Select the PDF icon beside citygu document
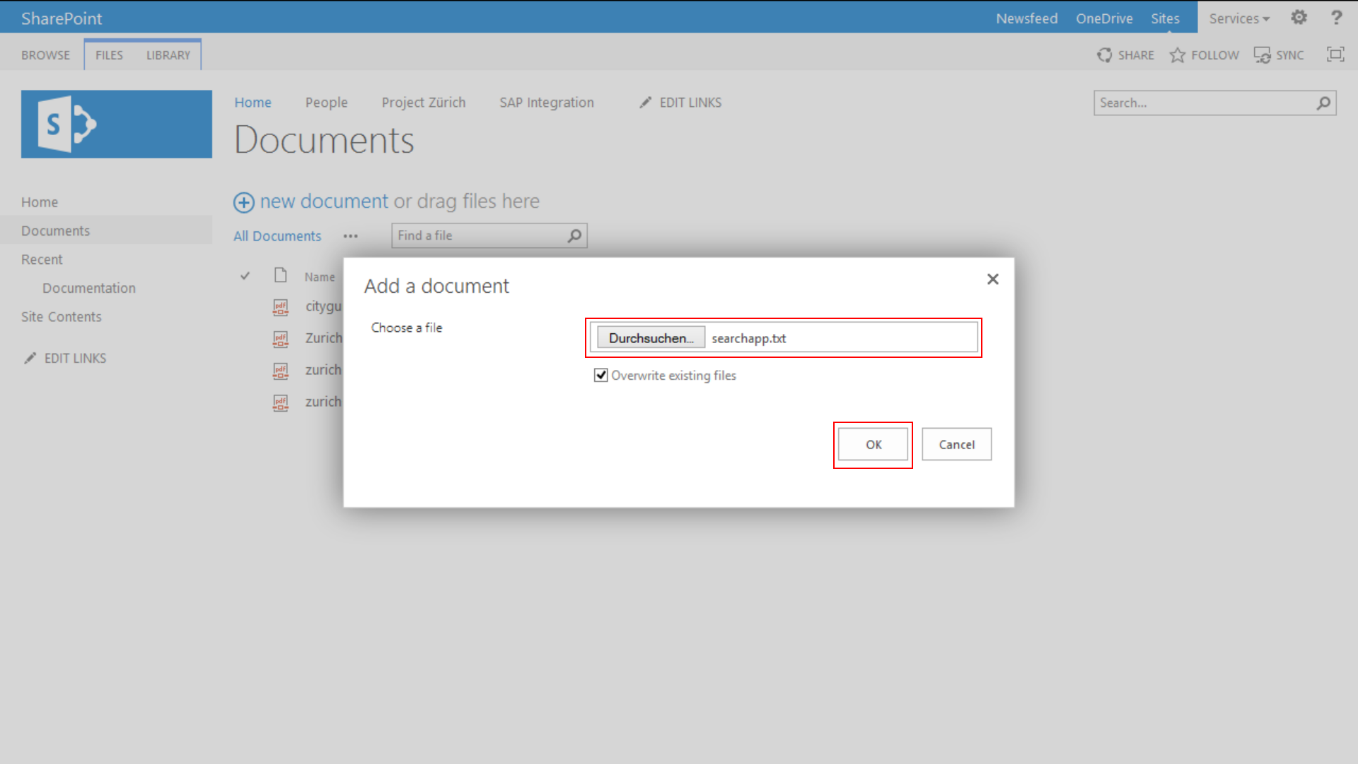 pyautogui.click(x=281, y=306)
